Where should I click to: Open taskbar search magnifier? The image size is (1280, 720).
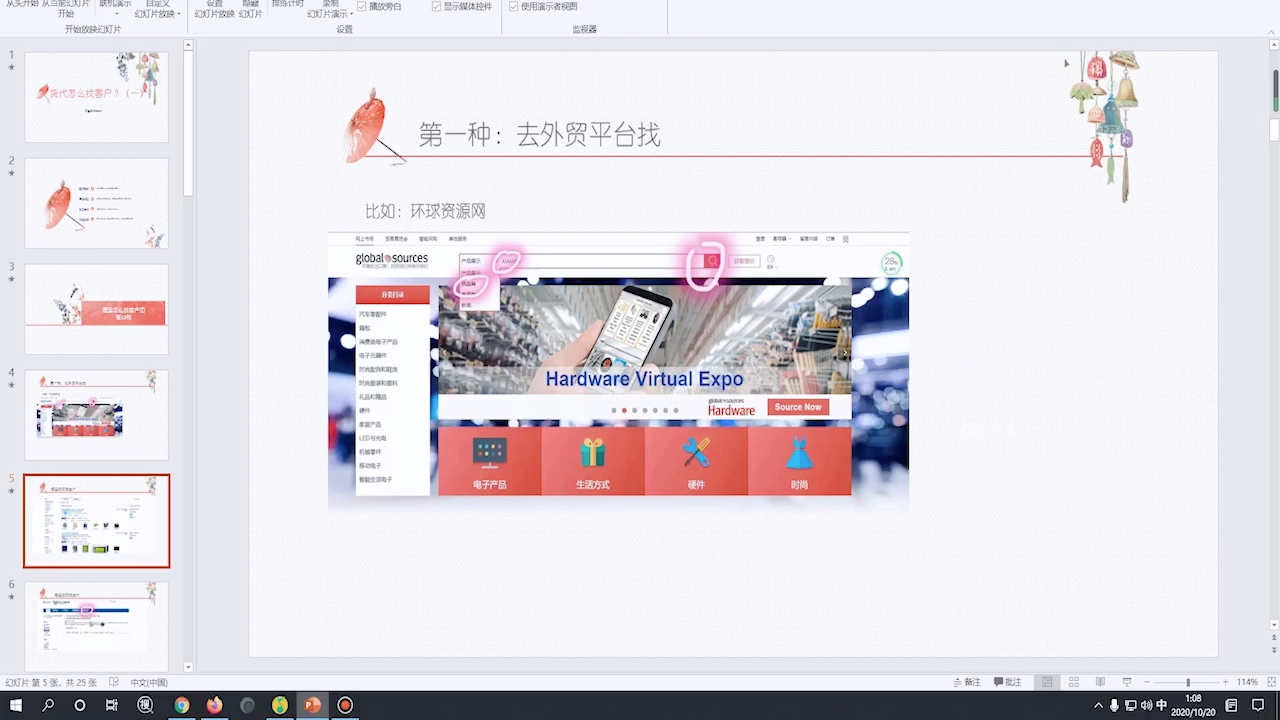(x=48, y=705)
